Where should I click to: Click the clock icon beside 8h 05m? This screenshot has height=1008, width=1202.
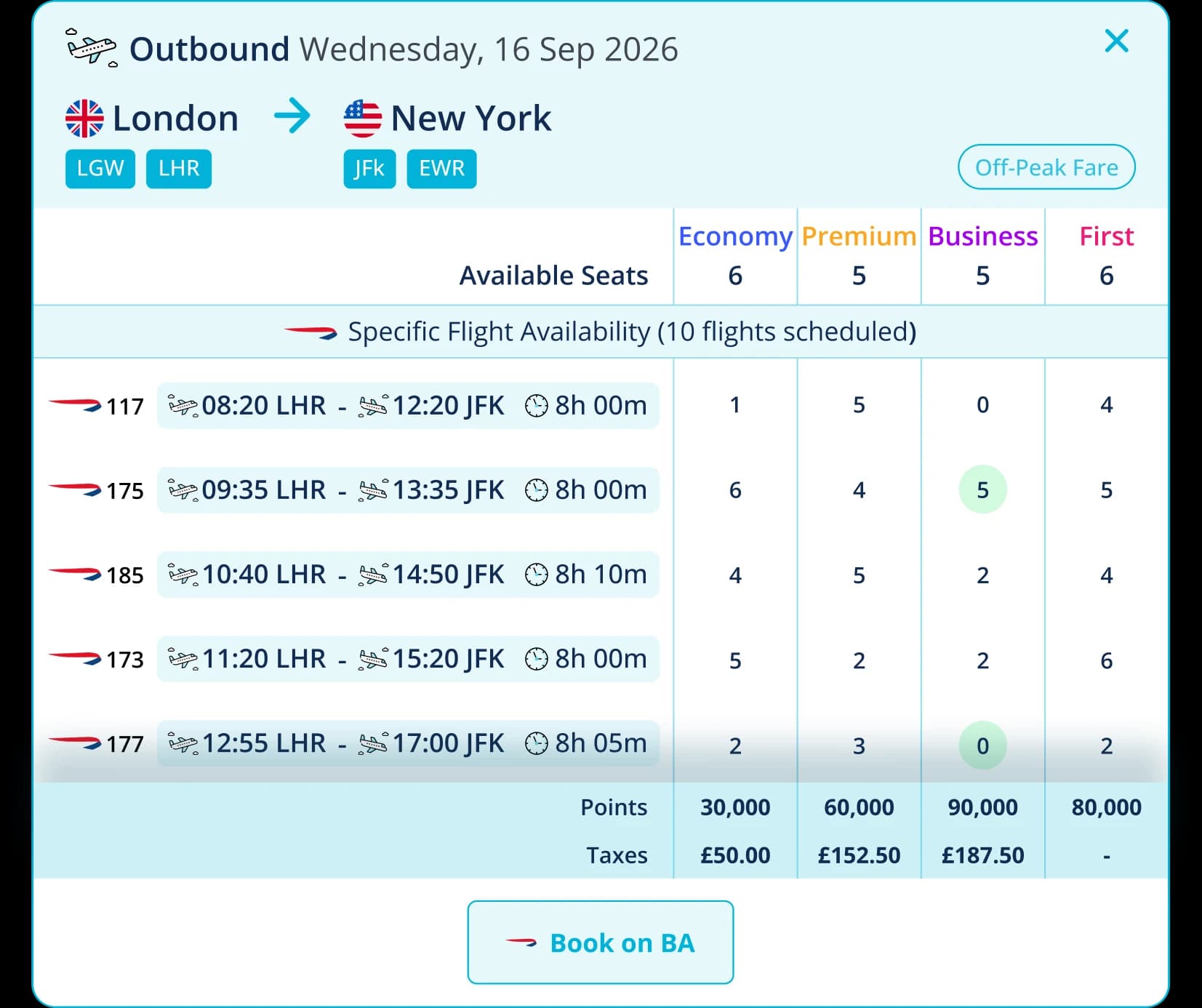click(x=537, y=743)
